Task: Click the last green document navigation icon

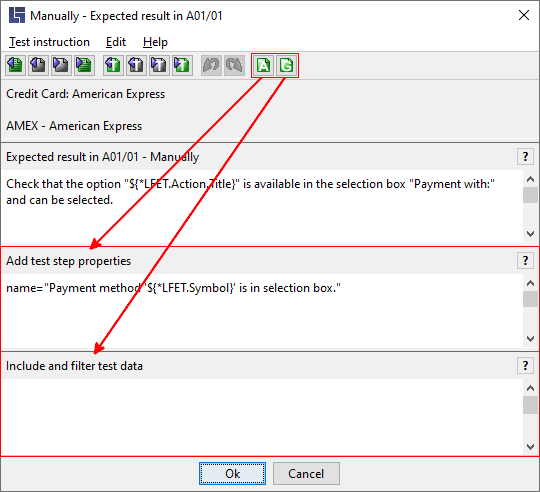Action: 84,65
